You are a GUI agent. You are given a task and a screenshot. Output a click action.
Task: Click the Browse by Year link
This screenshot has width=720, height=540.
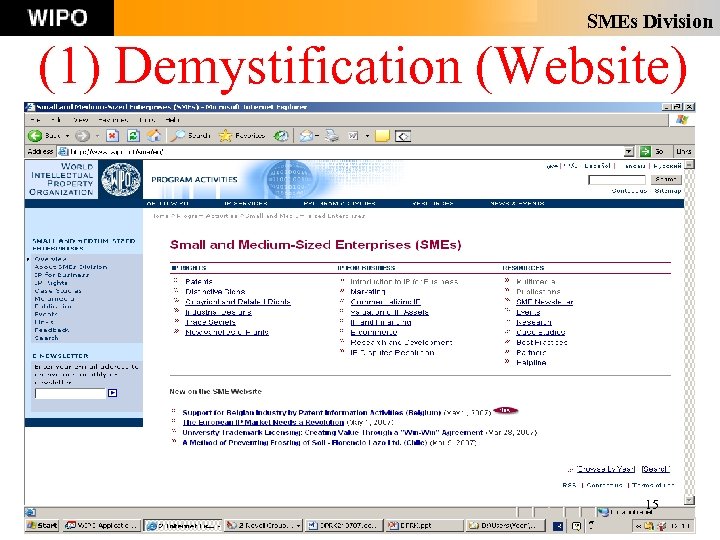click(x=606, y=469)
